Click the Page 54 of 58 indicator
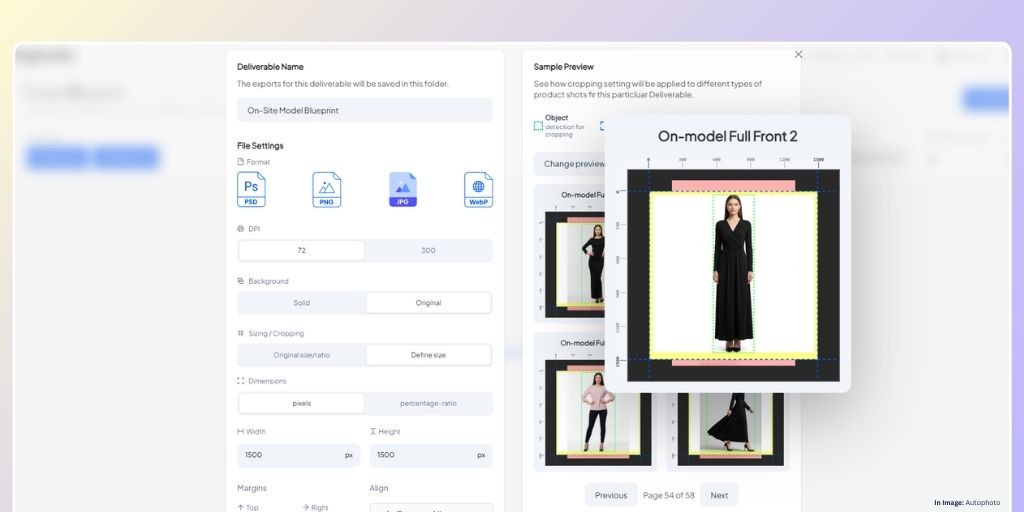 coord(668,495)
